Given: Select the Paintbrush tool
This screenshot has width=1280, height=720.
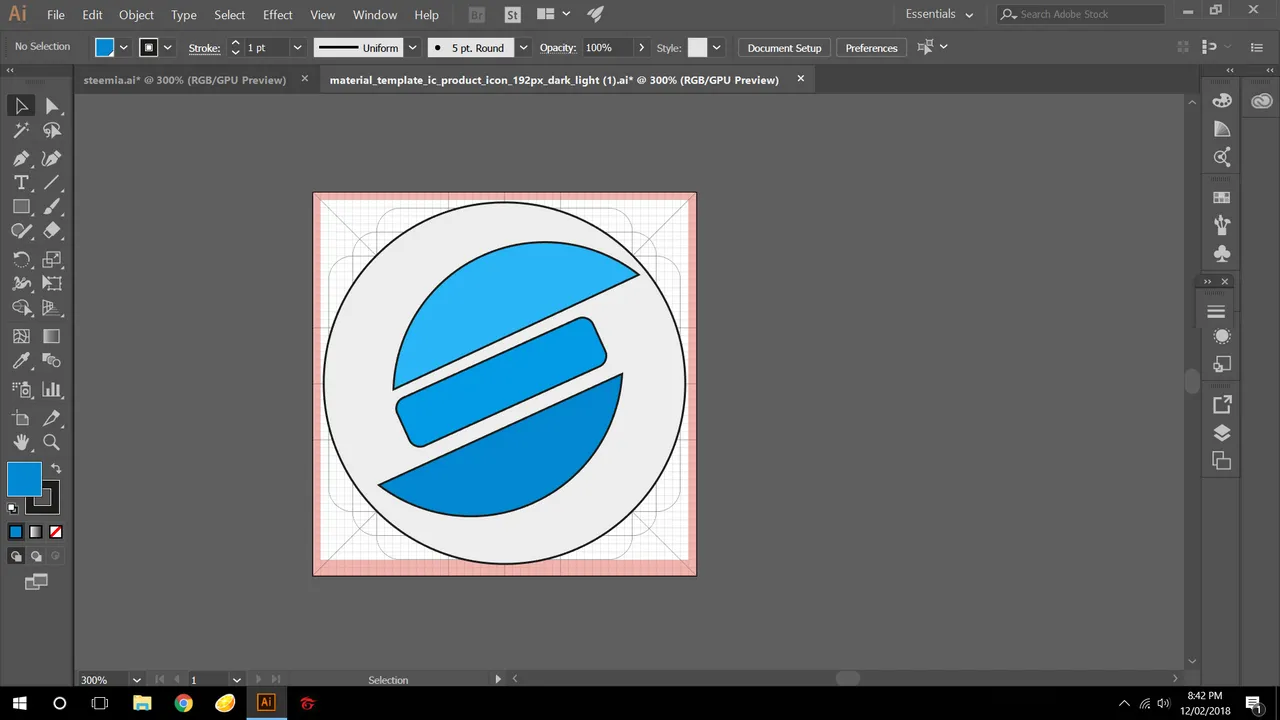Looking at the screenshot, I should pos(52,207).
